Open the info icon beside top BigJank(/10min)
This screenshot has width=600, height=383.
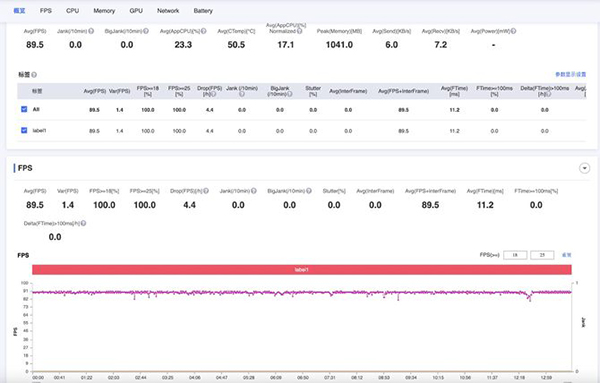[146, 31]
